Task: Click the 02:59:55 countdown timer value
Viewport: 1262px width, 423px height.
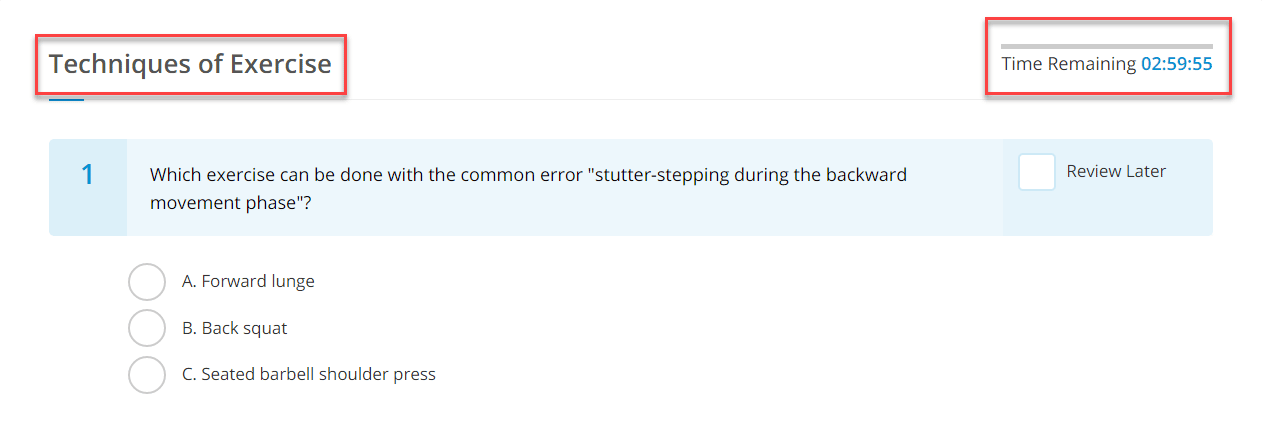Action: 1177,64
